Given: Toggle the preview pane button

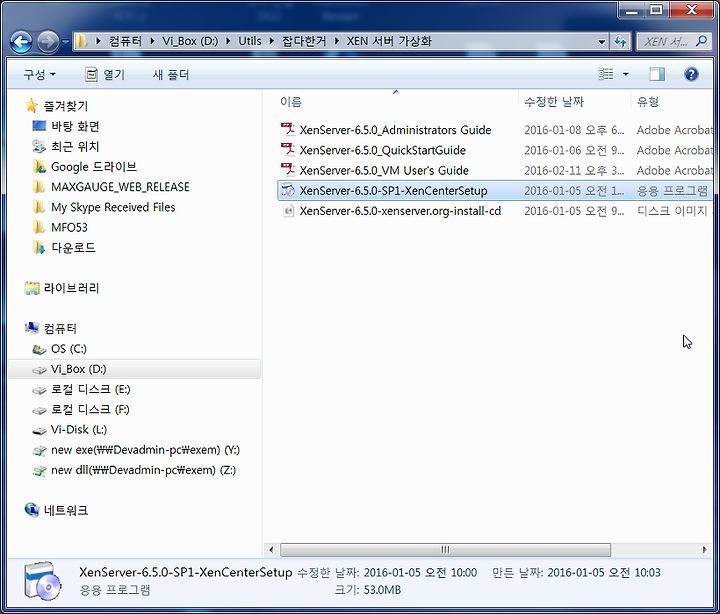Looking at the screenshot, I should click(657, 74).
